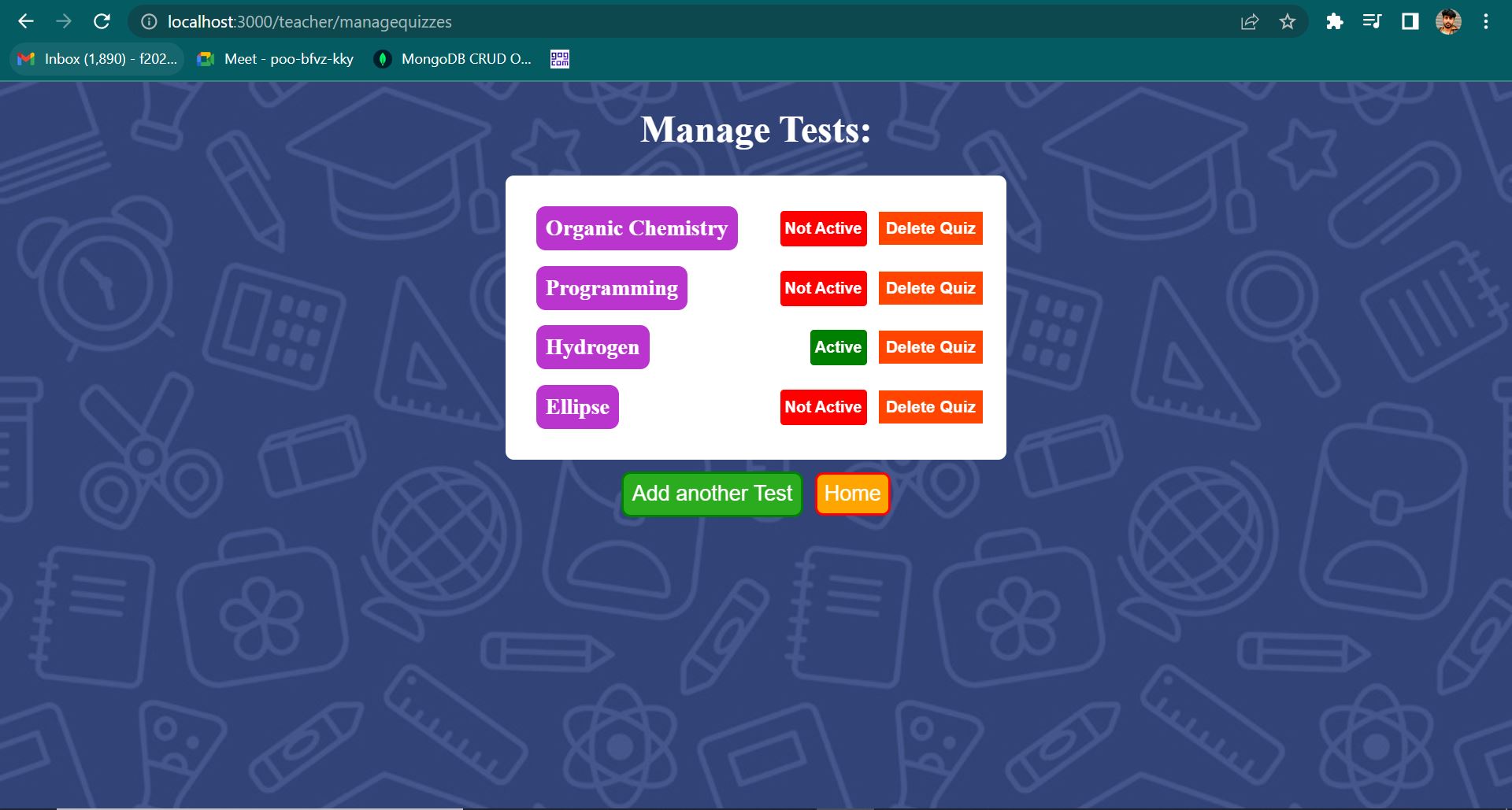The height and width of the screenshot is (810, 1512).
Task: Toggle Programming Not Active status
Action: (824, 288)
